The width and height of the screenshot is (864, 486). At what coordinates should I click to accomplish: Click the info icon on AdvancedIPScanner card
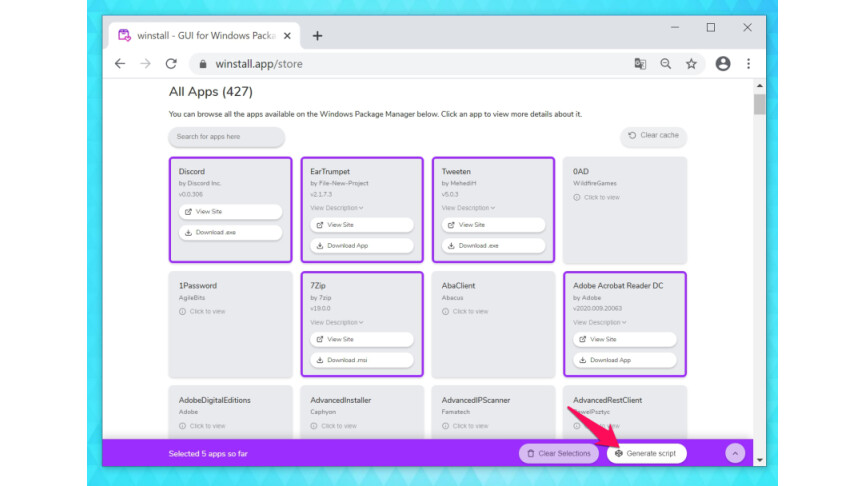445,426
